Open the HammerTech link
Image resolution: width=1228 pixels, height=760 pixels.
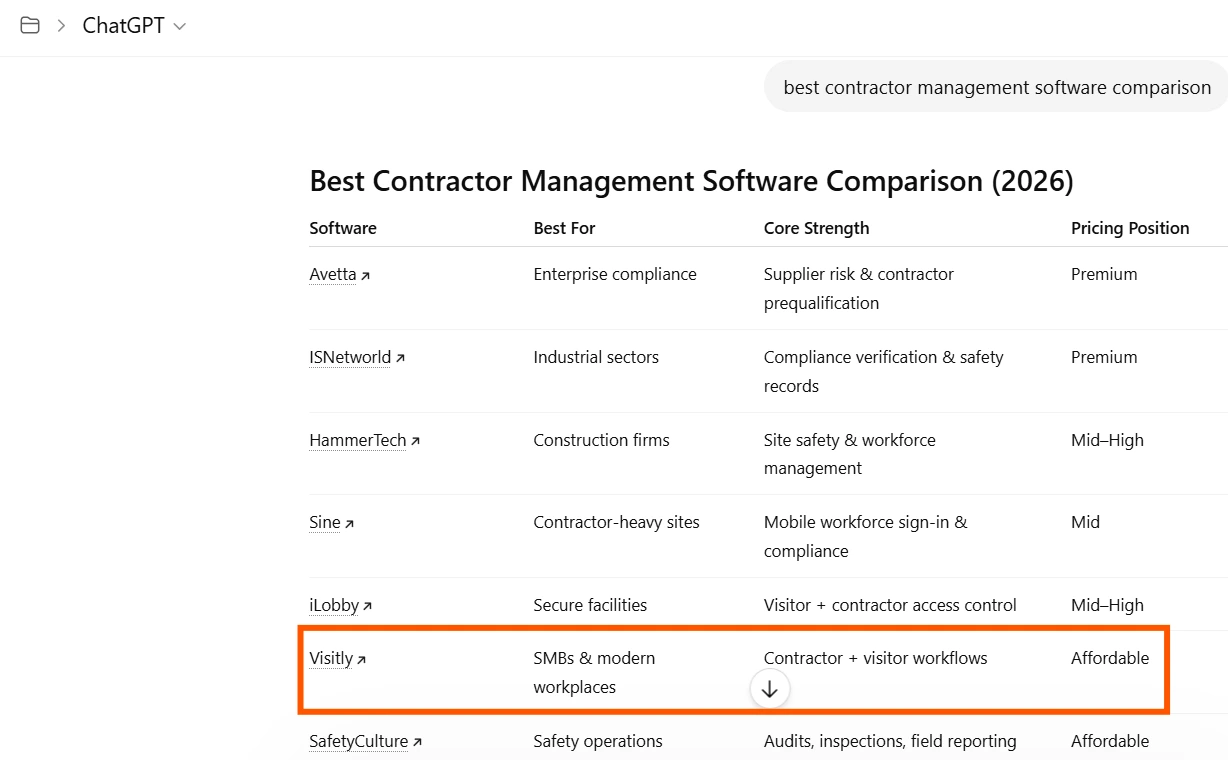coord(358,440)
